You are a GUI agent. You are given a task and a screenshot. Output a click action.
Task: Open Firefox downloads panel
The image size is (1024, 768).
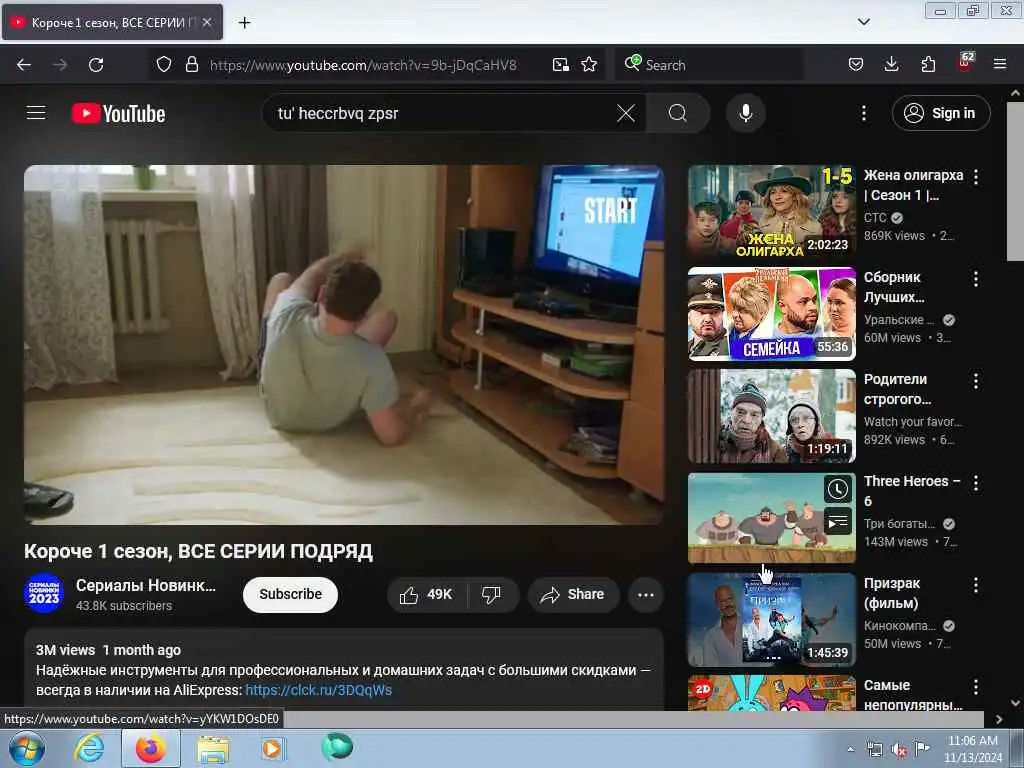(891, 65)
